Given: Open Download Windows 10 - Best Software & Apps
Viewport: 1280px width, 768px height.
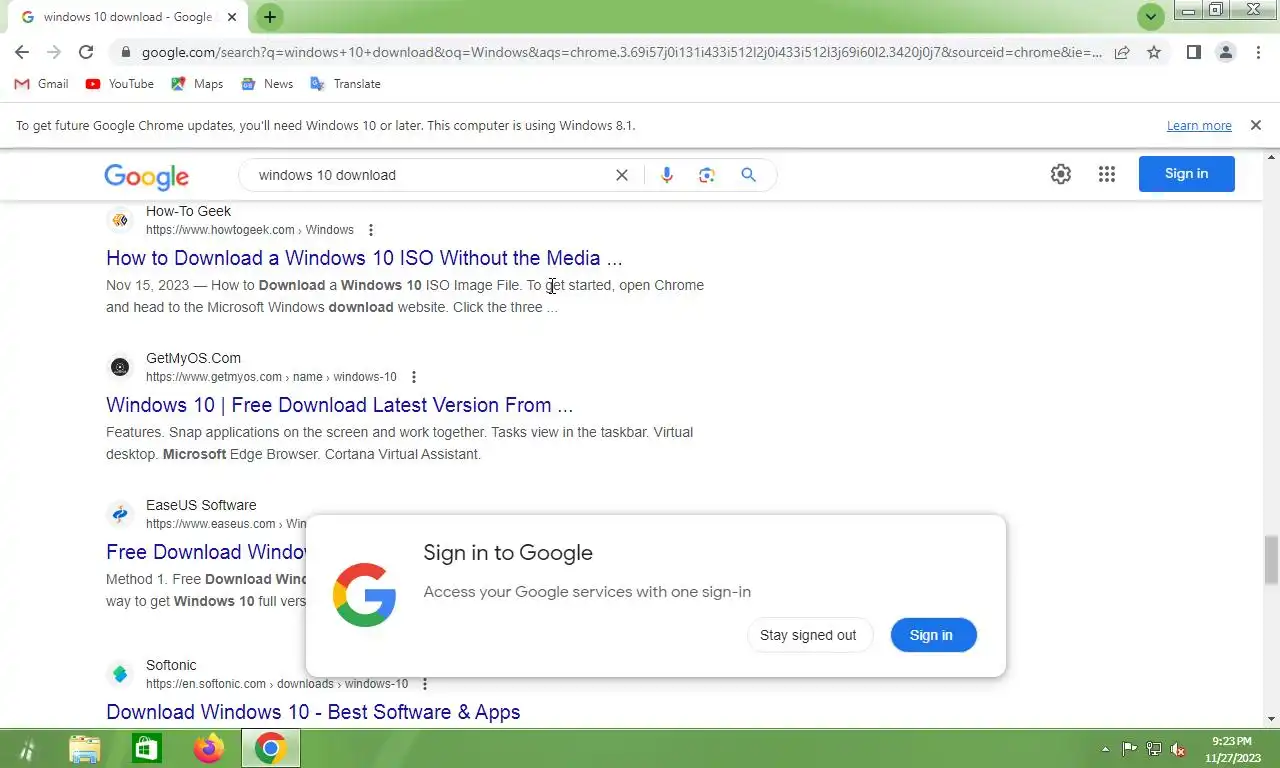Looking at the screenshot, I should click(313, 712).
